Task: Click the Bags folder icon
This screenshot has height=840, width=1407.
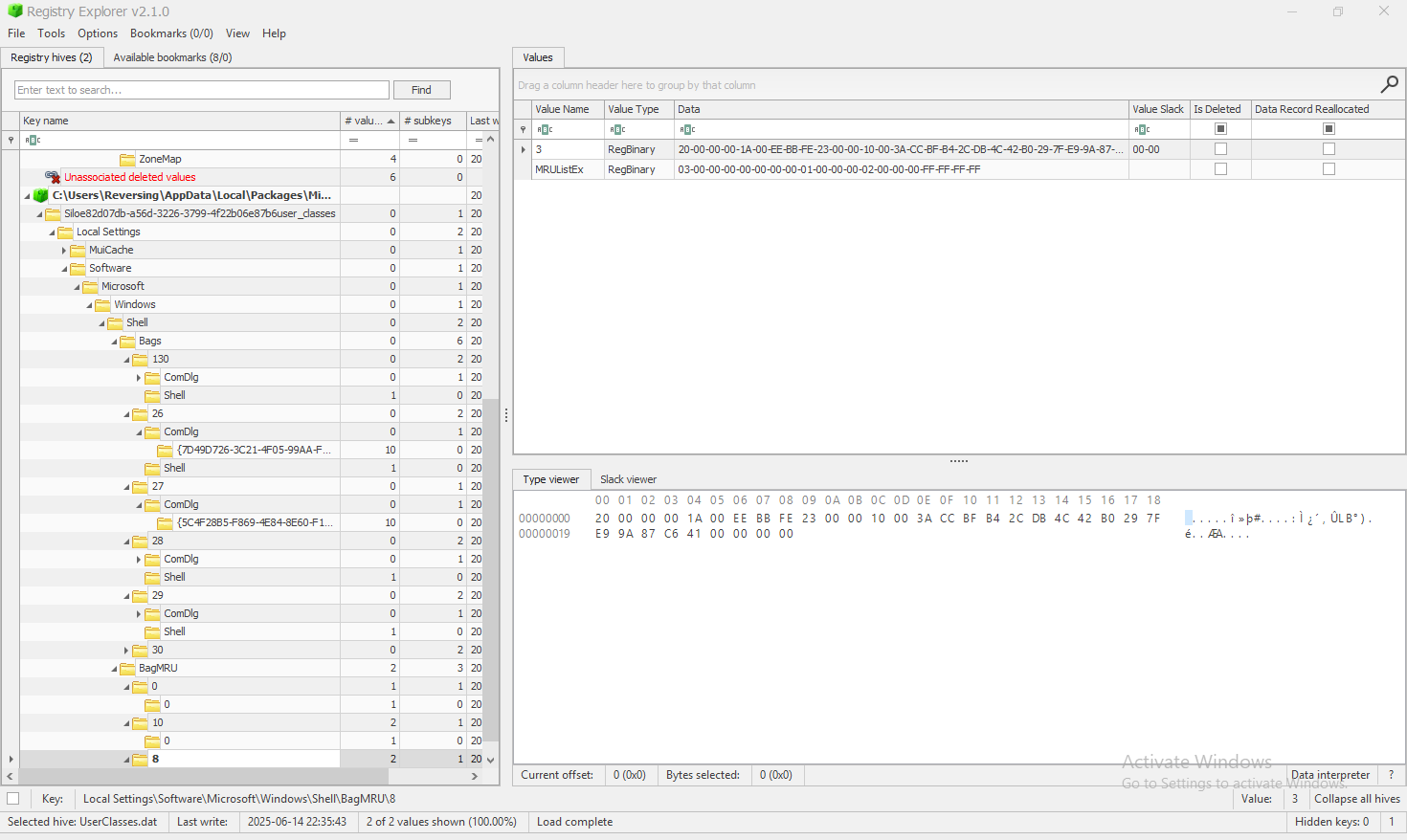Action: [x=127, y=341]
